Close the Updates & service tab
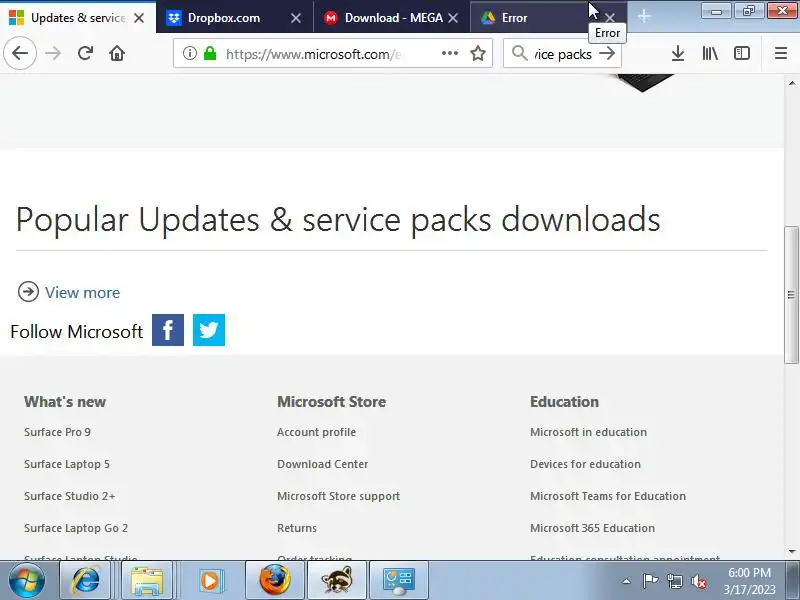Screen dimensions: 800x600 (x=139, y=18)
